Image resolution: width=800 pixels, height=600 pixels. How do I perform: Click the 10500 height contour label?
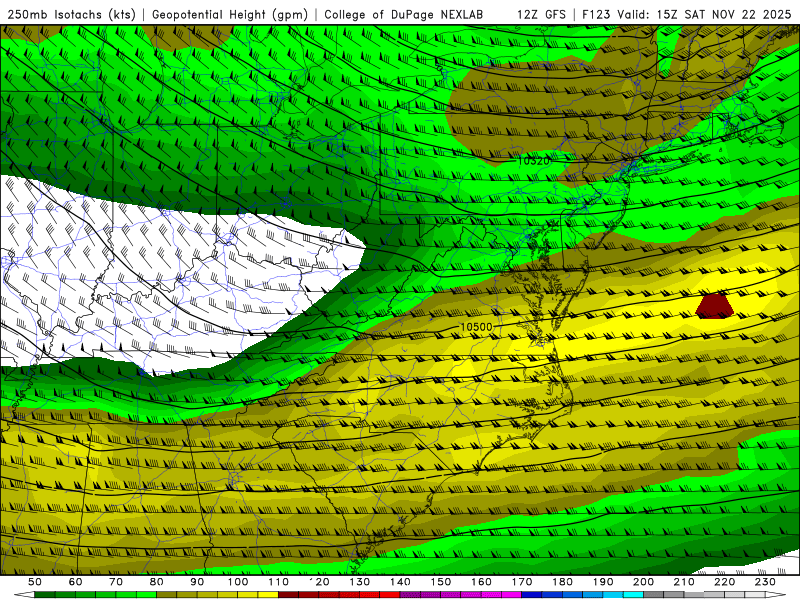click(x=476, y=327)
